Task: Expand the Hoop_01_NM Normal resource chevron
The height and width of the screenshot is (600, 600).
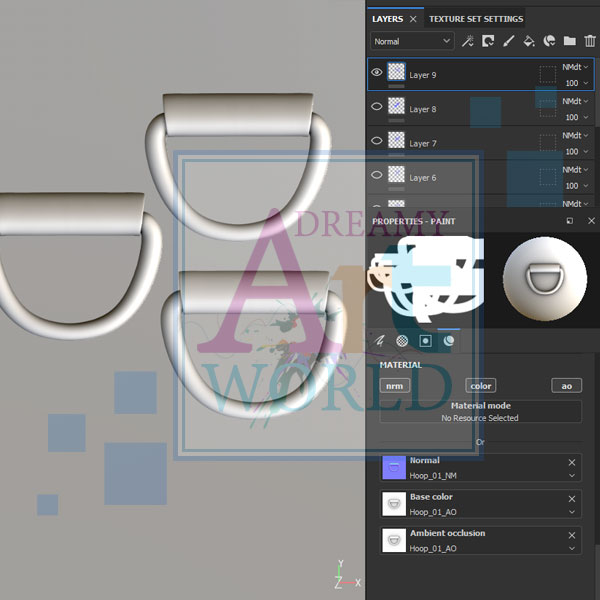Action: [x=572, y=477]
